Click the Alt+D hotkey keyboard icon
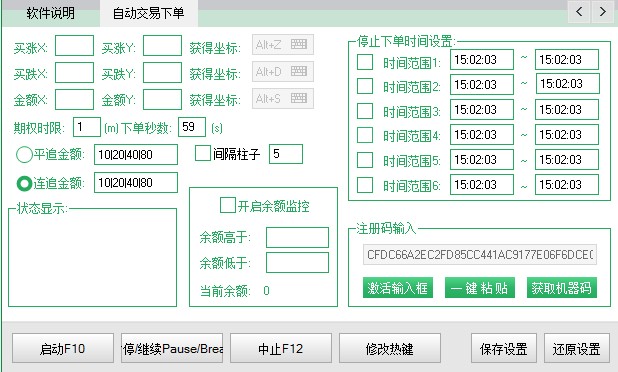The image size is (618, 372). pyautogui.click(x=299, y=71)
